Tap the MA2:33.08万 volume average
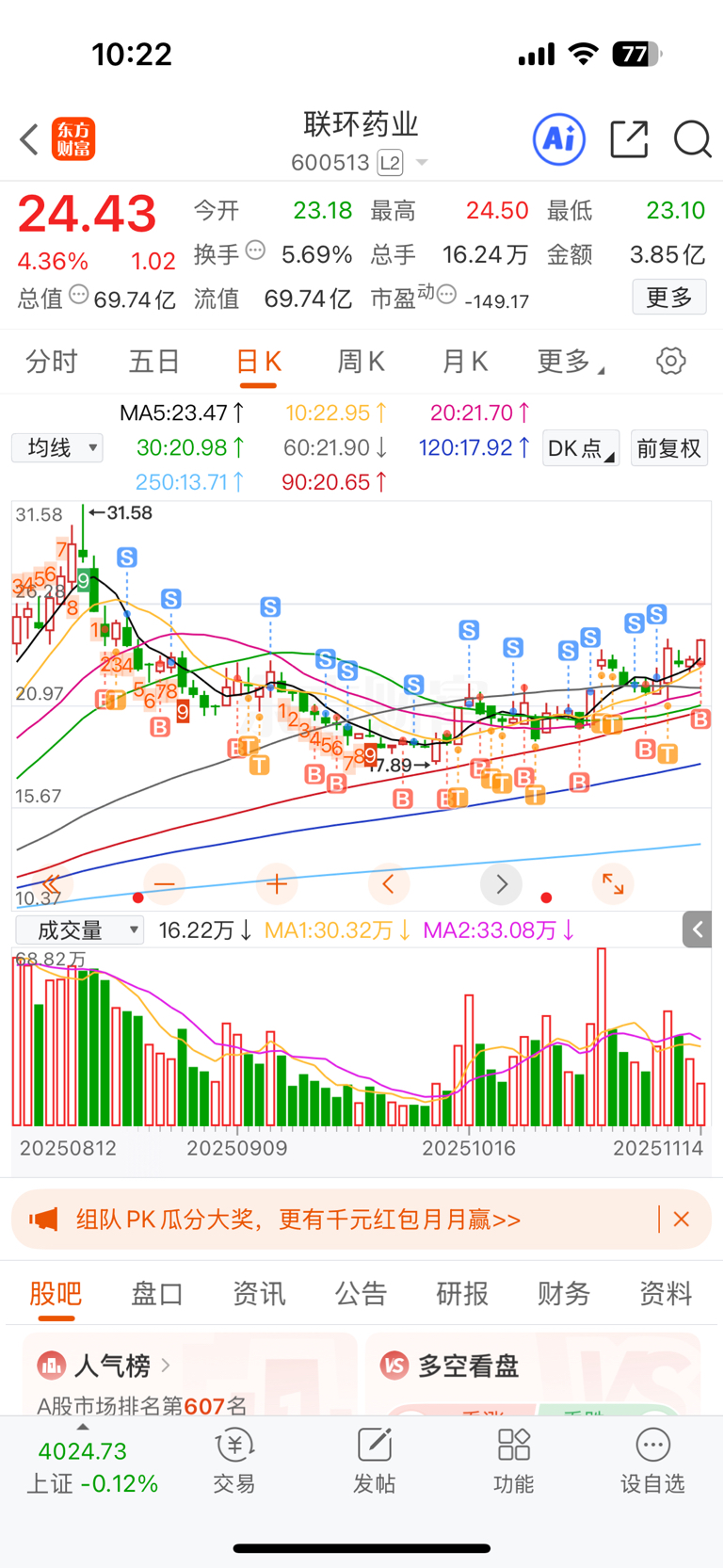The image size is (724, 1568). pyautogui.click(x=500, y=930)
